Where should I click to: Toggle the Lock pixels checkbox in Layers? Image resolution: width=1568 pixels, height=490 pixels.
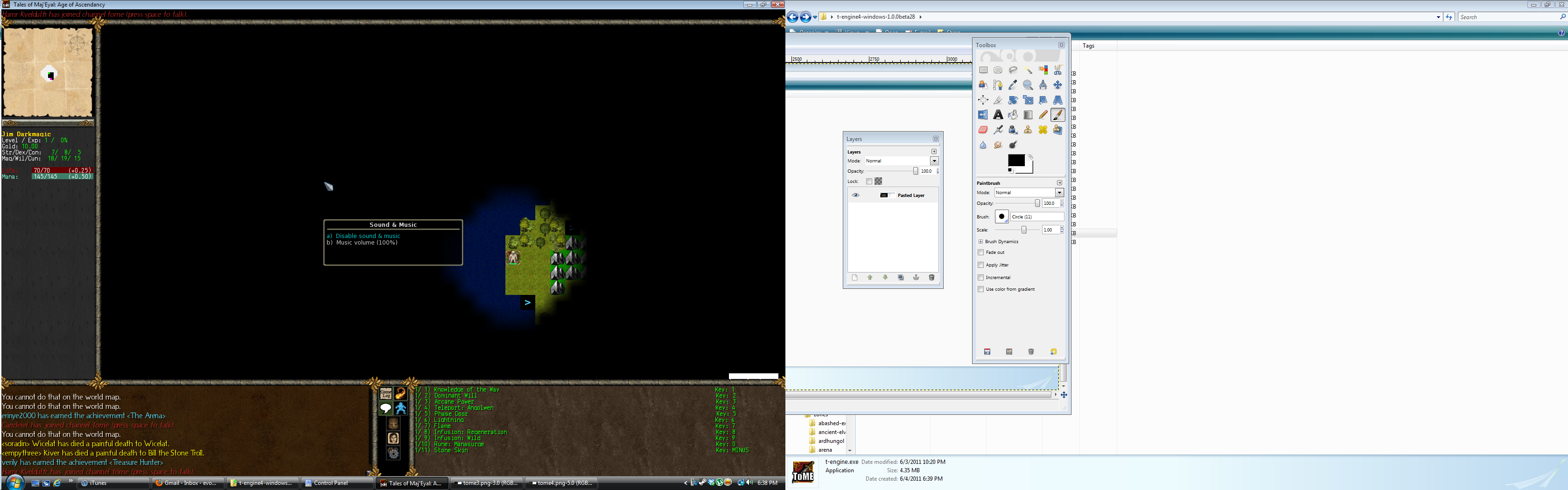869,182
